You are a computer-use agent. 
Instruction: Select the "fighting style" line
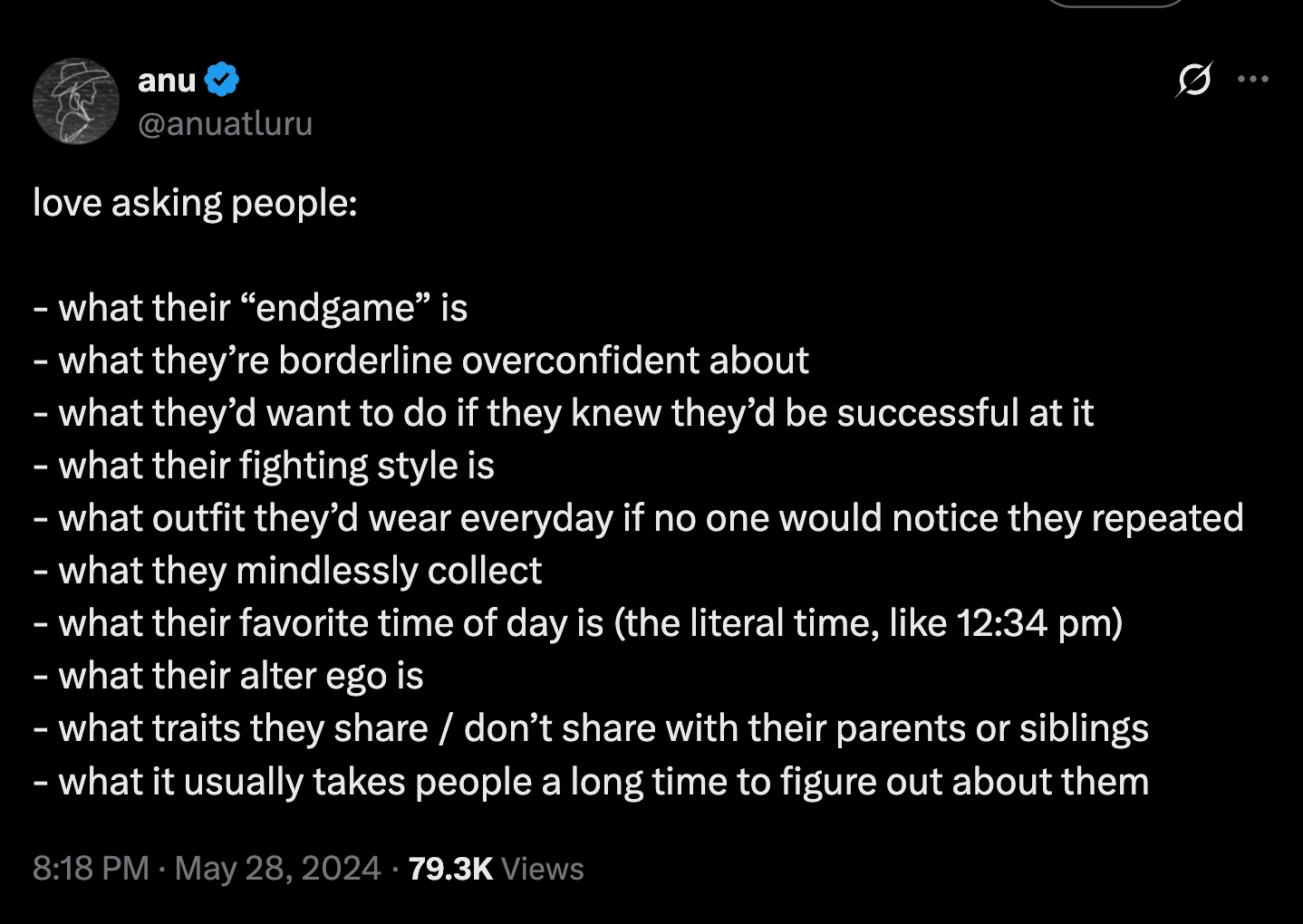(x=264, y=466)
